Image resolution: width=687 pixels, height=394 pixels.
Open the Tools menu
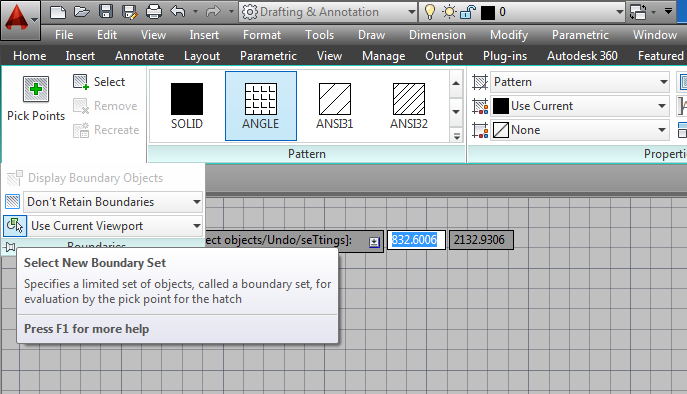coord(319,35)
